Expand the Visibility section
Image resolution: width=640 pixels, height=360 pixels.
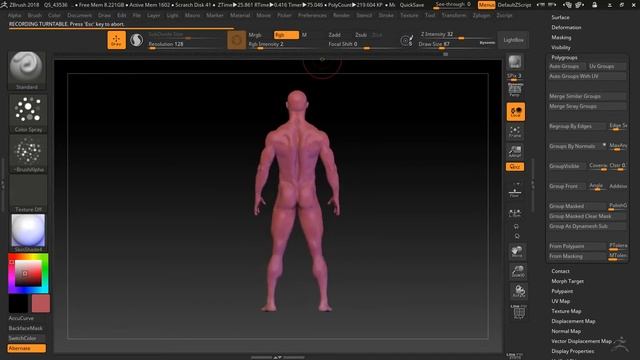tap(561, 47)
